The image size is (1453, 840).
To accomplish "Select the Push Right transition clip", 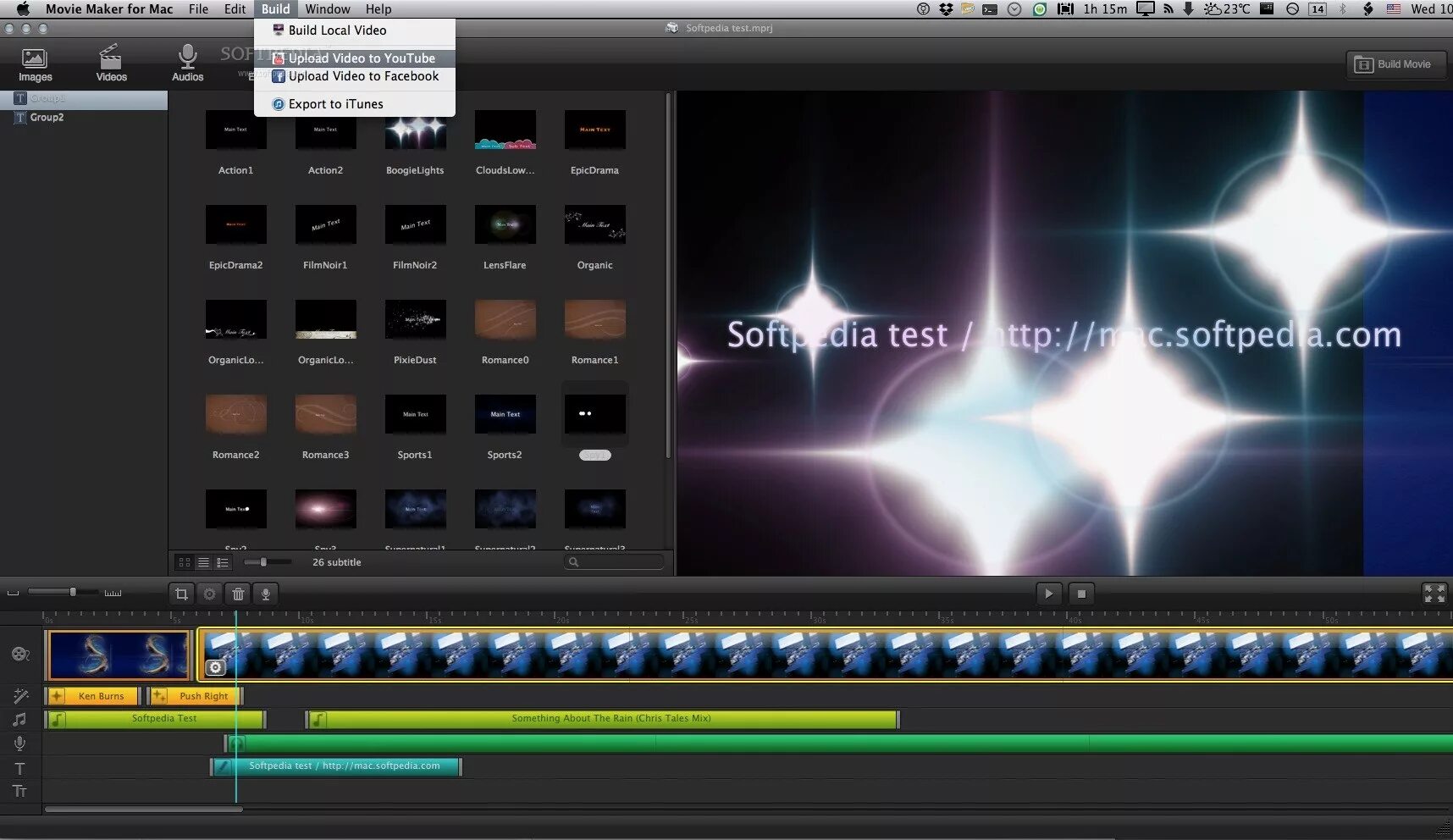I will pyautogui.click(x=195, y=696).
